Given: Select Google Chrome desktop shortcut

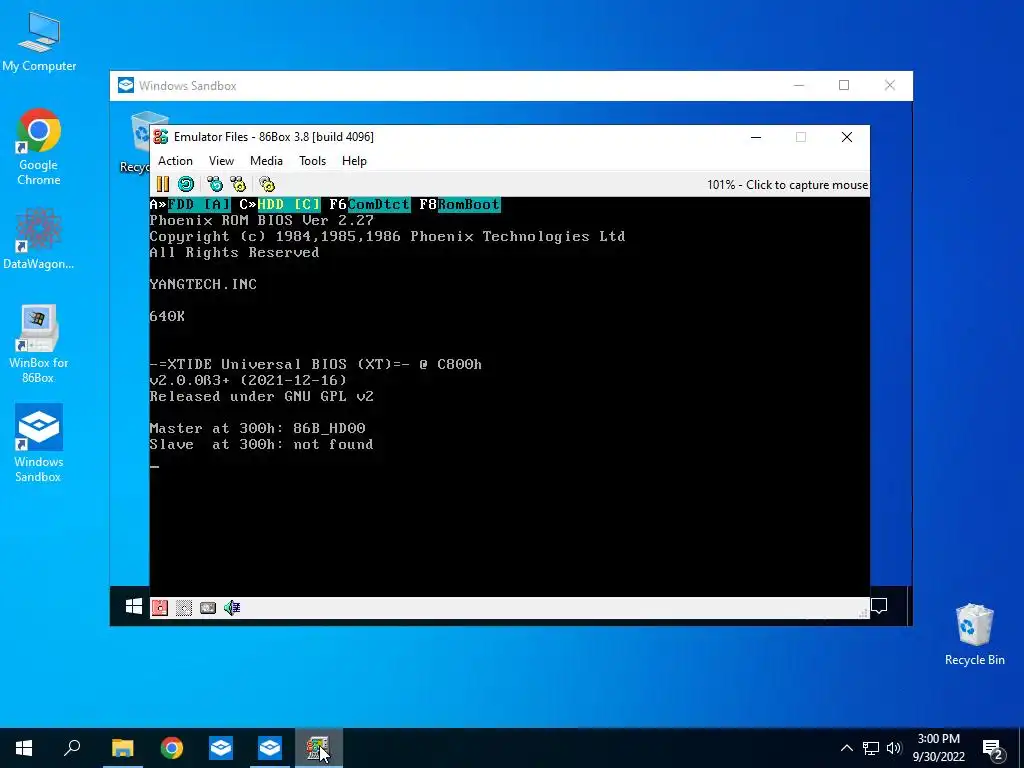Looking at the screenshot, I should (x=39, y=147).
